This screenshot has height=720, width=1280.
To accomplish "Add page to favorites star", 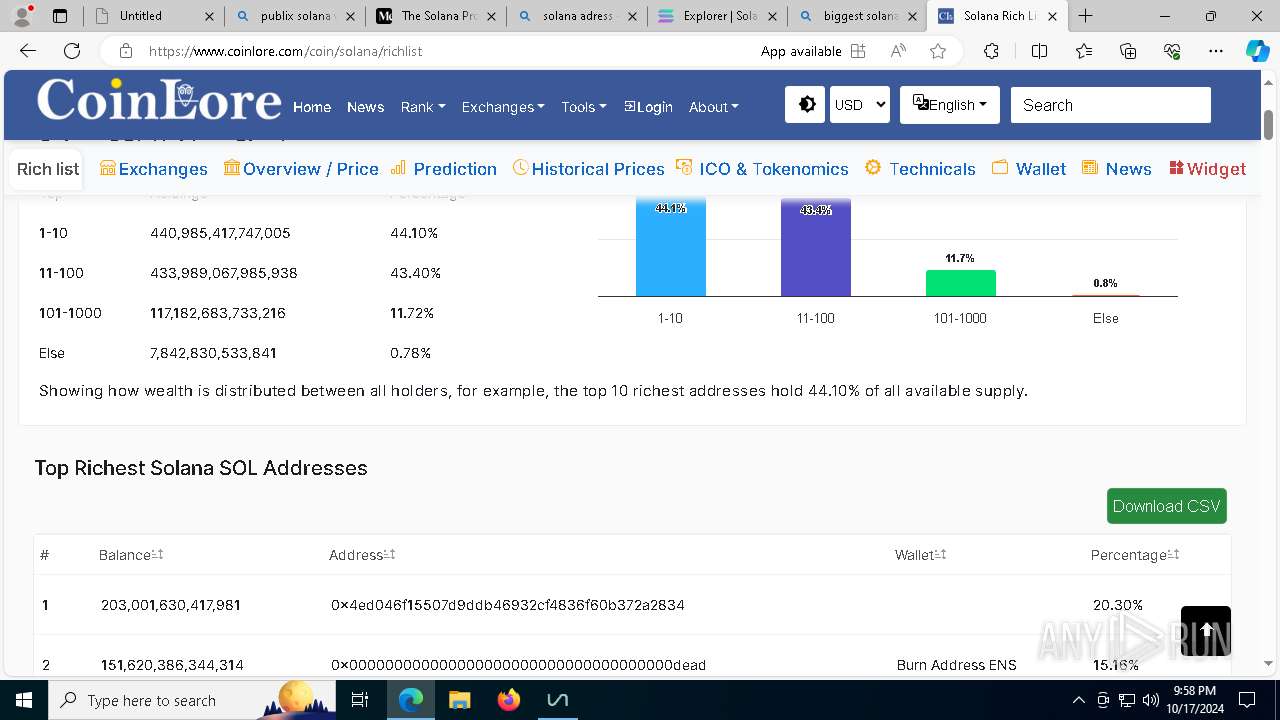I will [x=938, y=51].
